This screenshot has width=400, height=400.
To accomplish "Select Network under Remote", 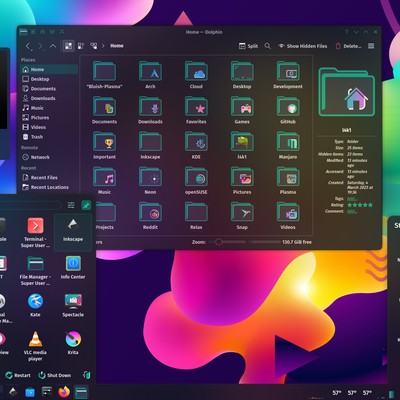I will (49, 157).
